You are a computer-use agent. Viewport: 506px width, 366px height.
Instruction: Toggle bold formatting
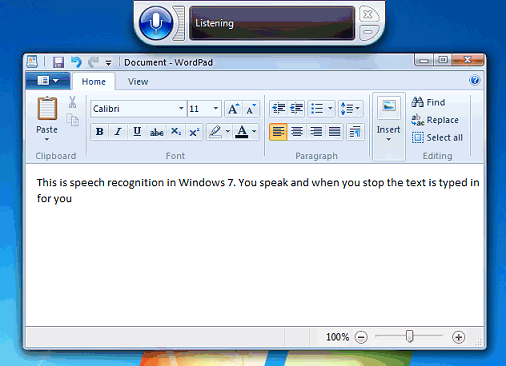[99, 132]
